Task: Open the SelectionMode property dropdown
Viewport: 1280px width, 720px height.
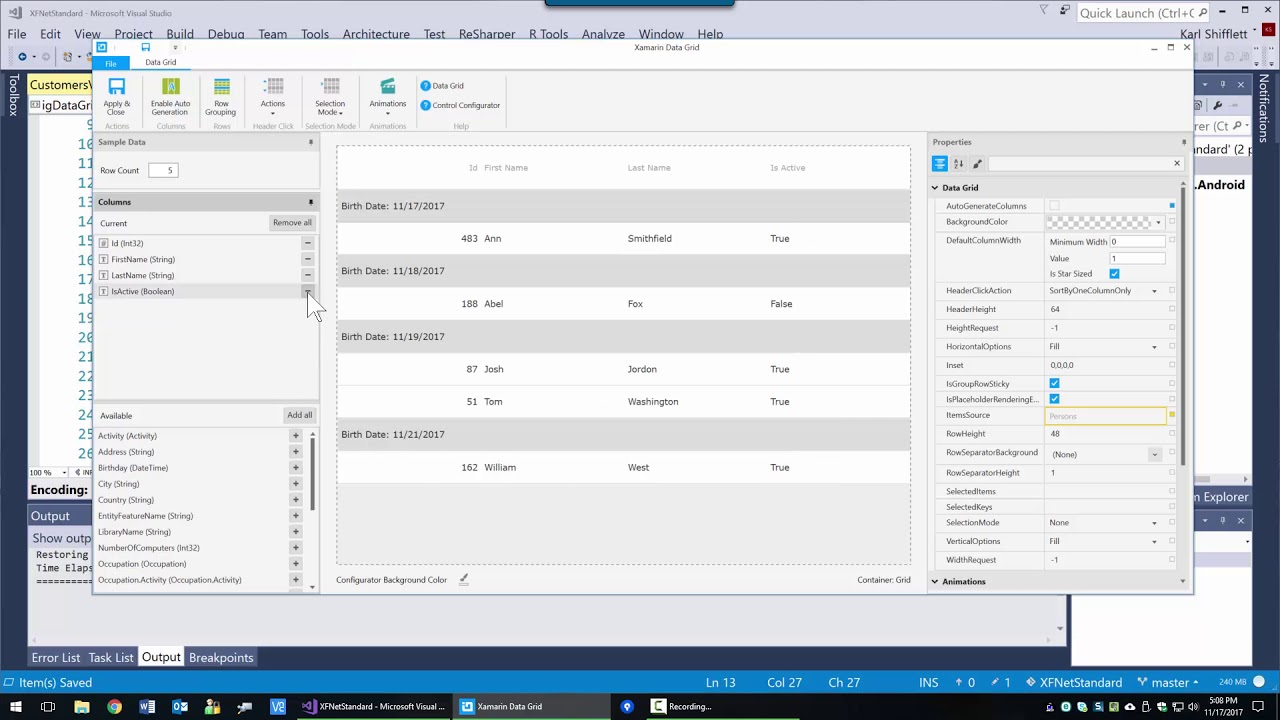Action: 1154,523
